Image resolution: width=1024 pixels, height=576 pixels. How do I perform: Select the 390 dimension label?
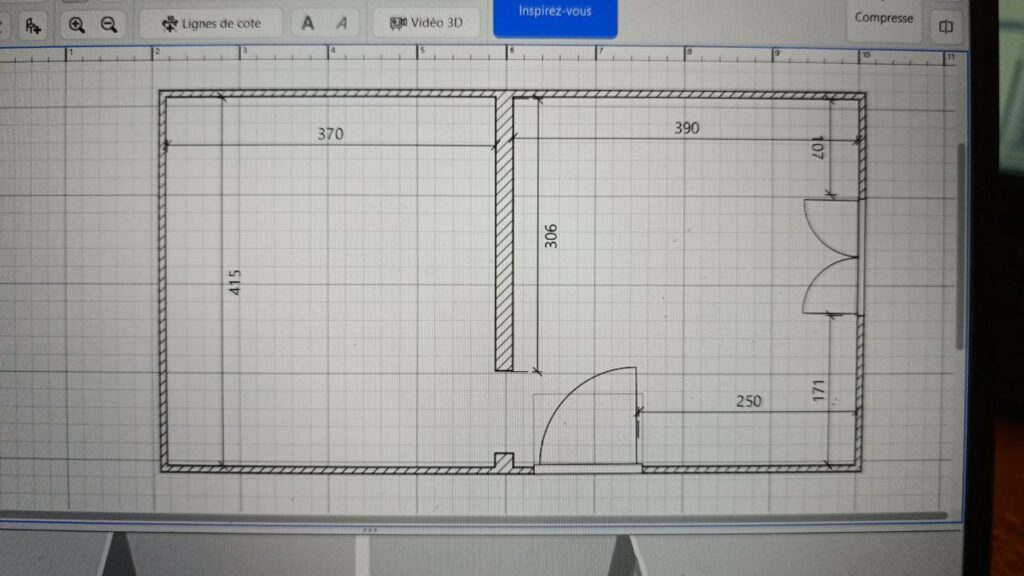coord(686,128)
